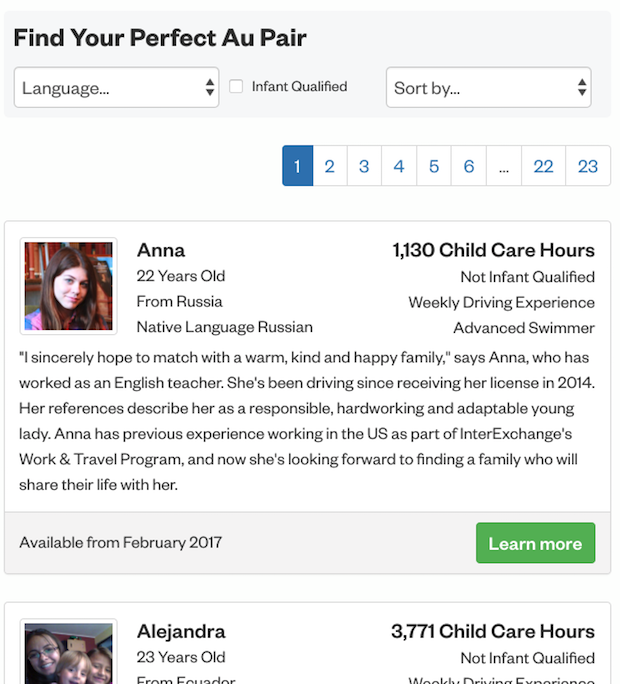Jump to results page 22
Viewport: 620px width, 684px height.
tap(543, 166)
